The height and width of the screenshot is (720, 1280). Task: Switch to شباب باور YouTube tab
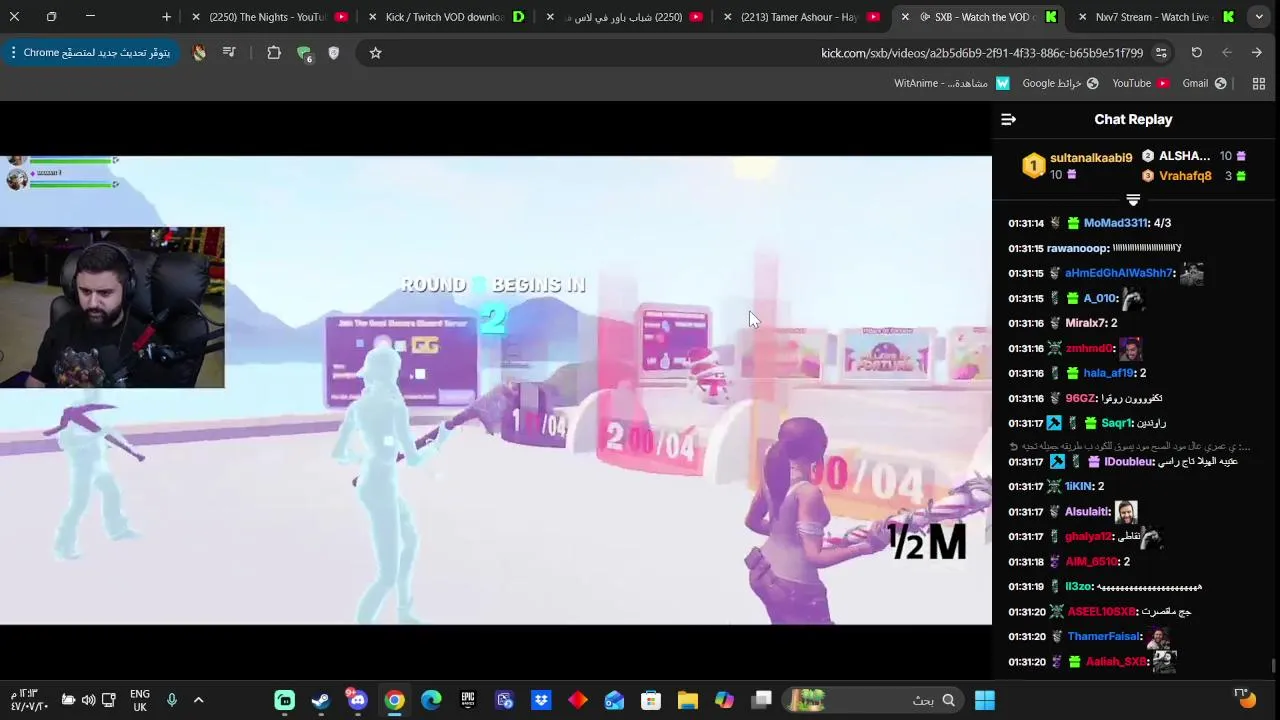click(626, 17)
